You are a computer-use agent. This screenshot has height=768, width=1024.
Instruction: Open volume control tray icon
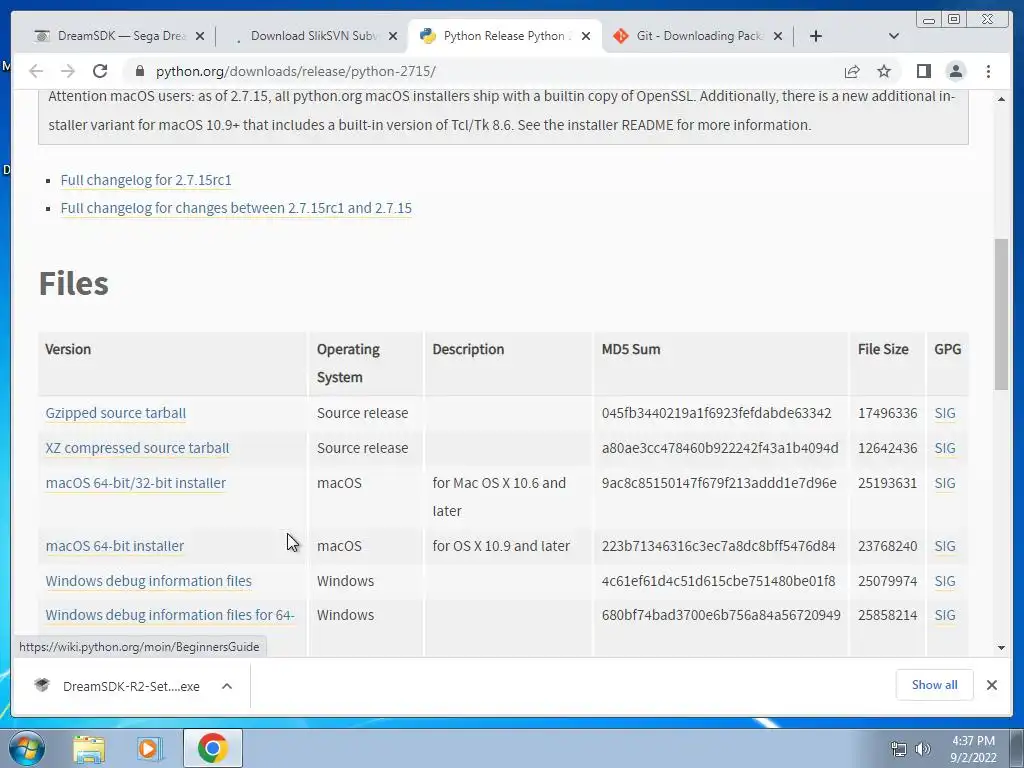[x=922, y=749]
